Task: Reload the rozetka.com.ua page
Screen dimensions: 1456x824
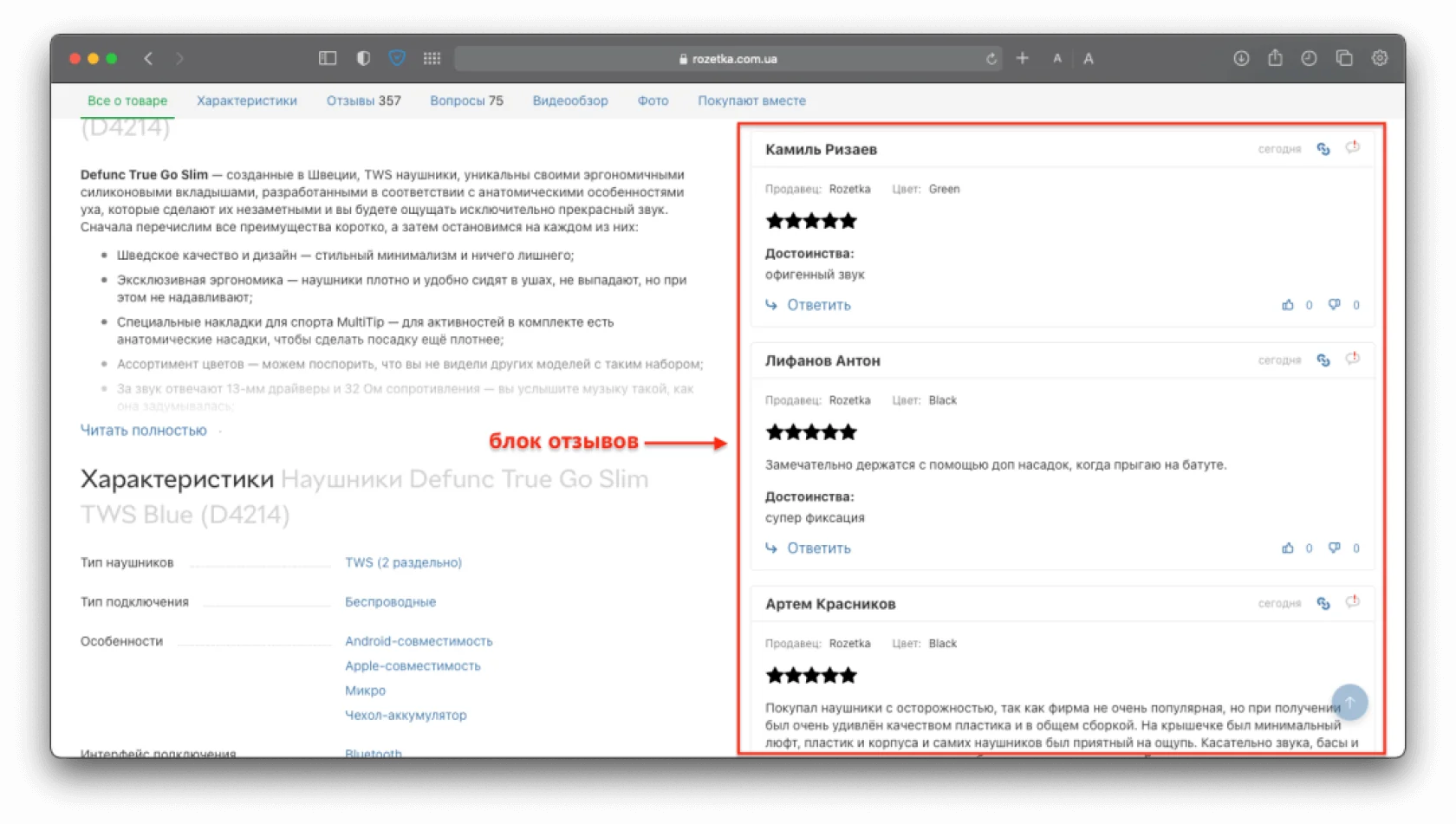Action: 991,59
